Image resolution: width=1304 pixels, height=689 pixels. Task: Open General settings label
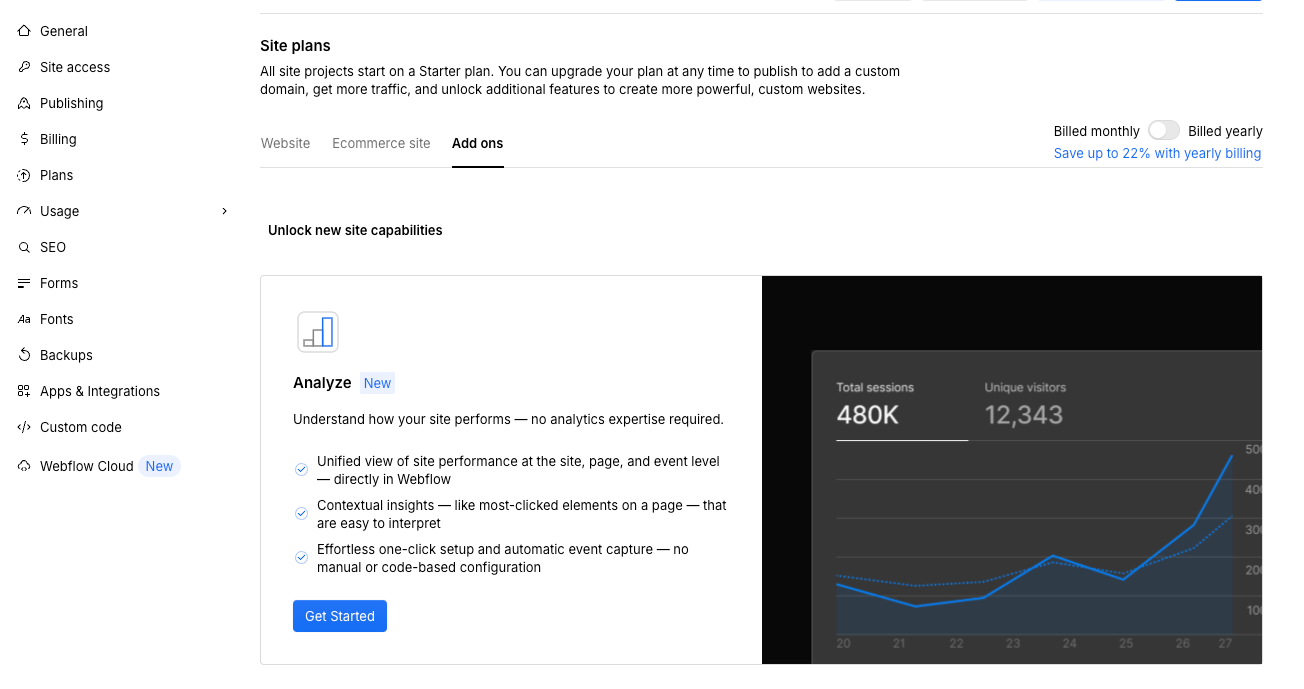(64, 31)
